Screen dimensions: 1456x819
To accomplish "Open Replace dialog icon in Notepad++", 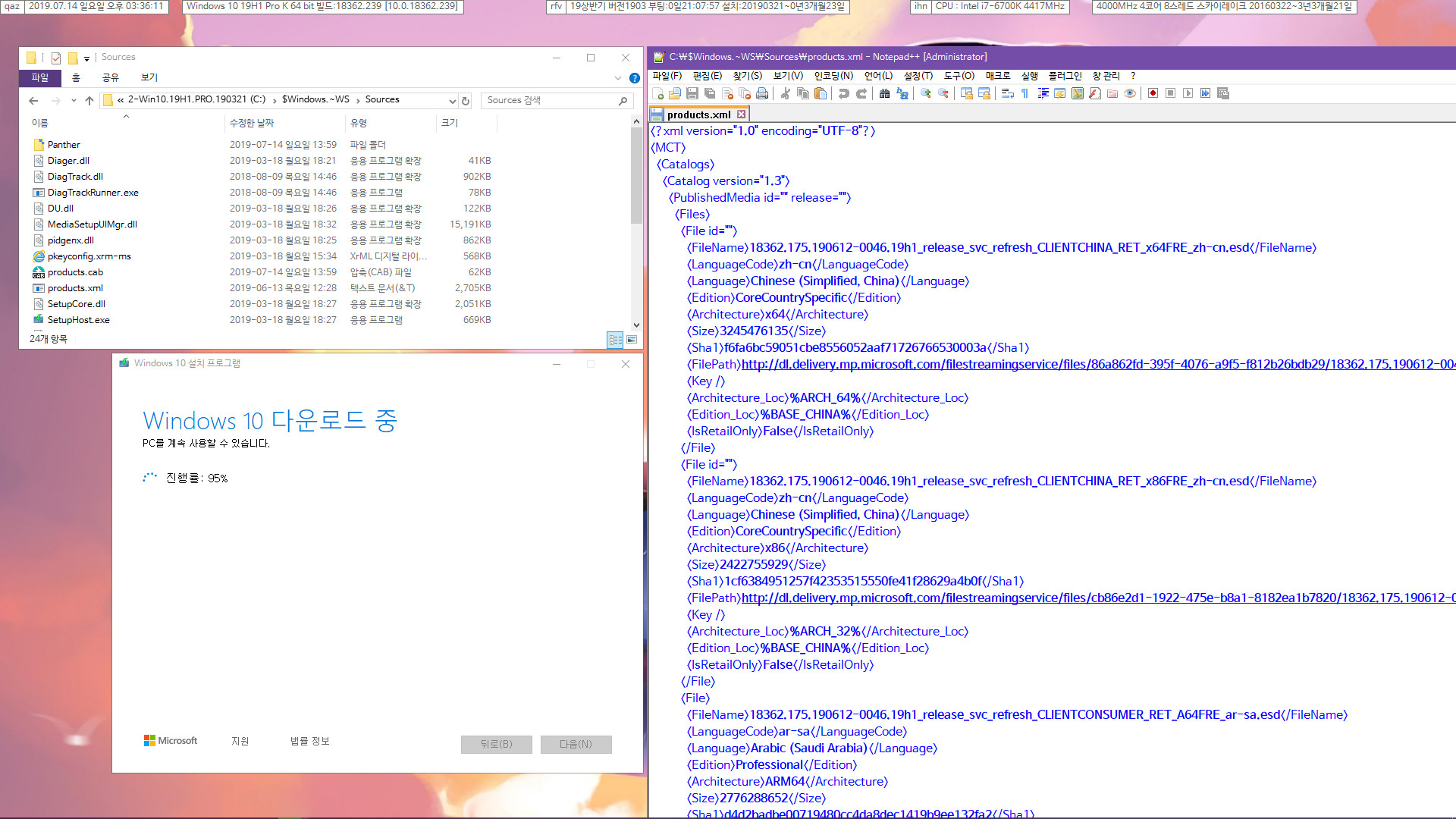I will coord(902,93).
